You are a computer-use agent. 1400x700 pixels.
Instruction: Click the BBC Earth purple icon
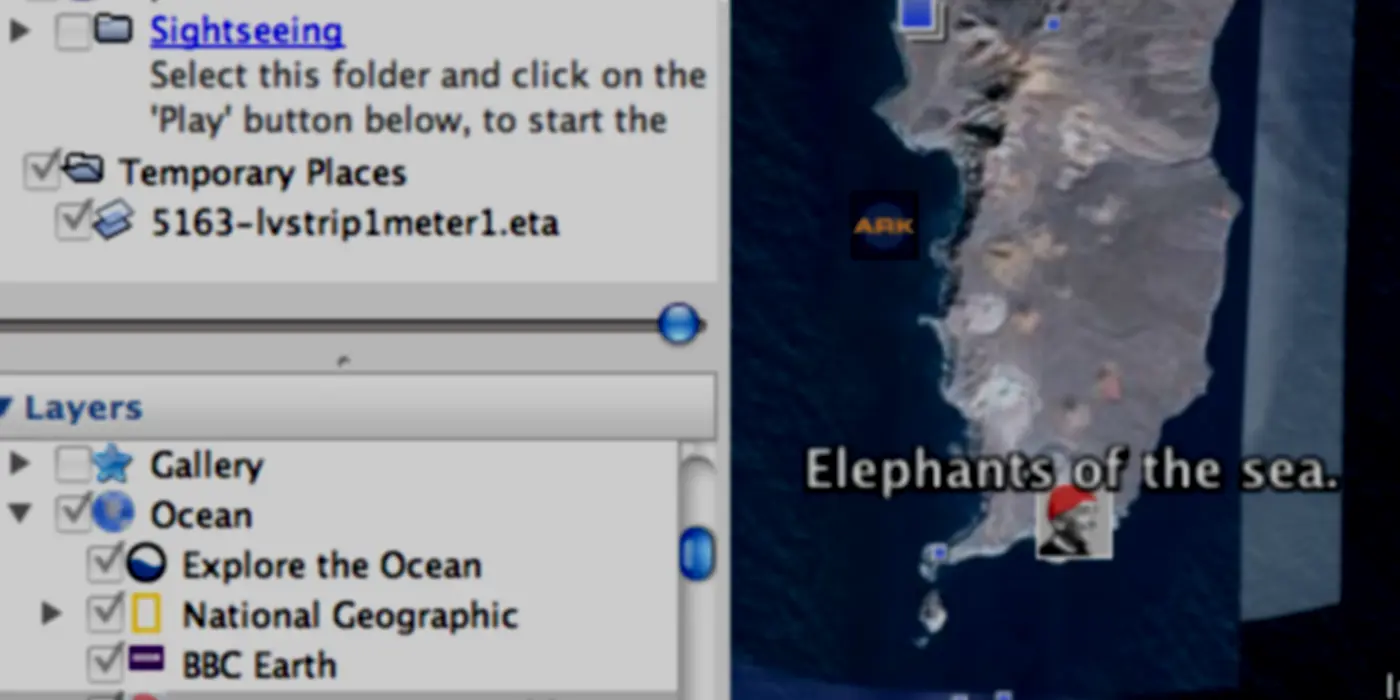(146, 660)
